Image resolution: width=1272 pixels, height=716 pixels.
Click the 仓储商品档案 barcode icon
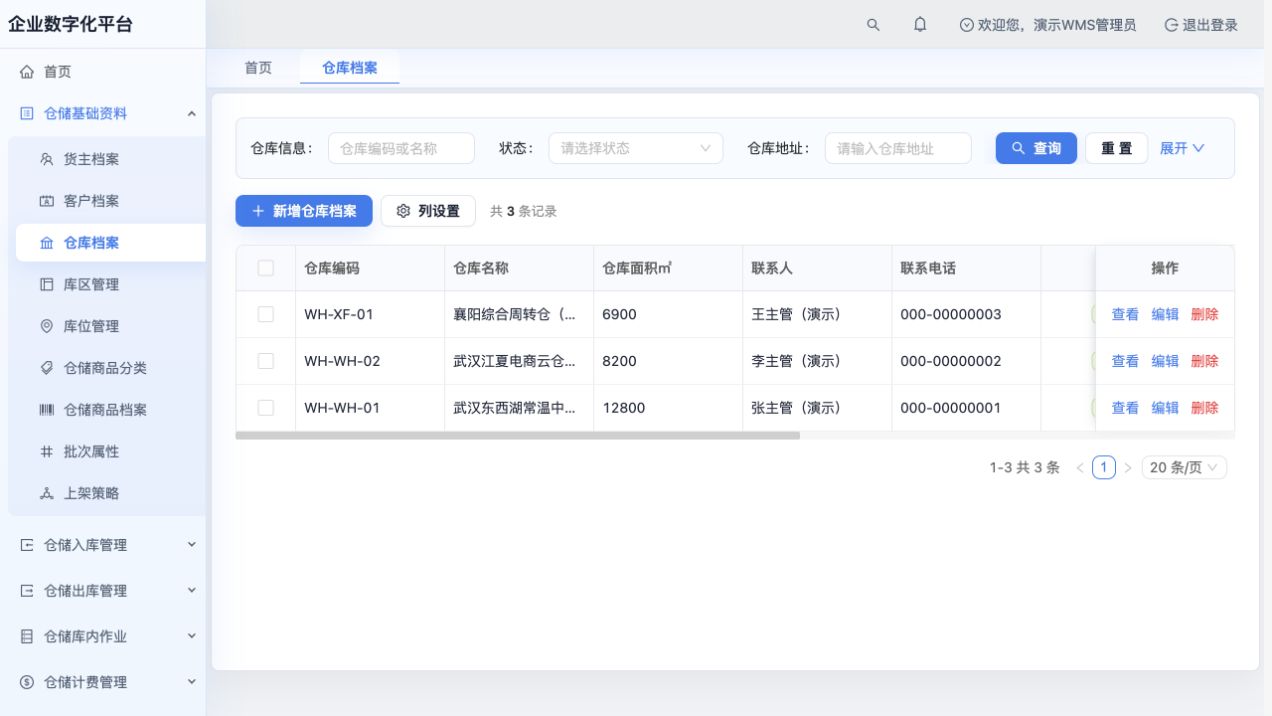46,410
